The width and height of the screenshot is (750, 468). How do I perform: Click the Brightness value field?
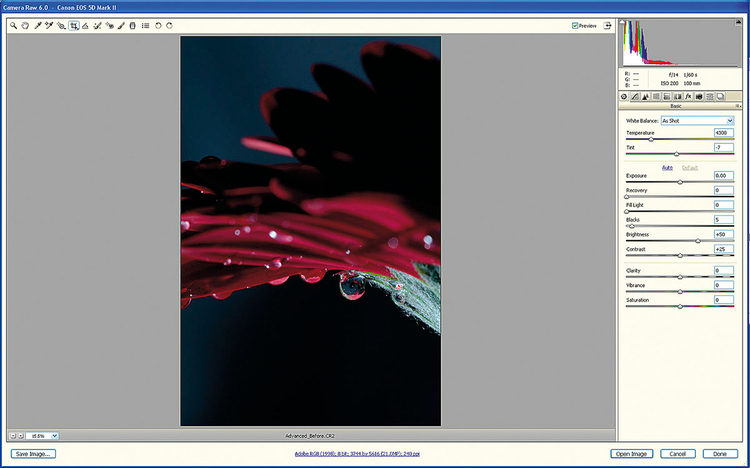(724, 234)
